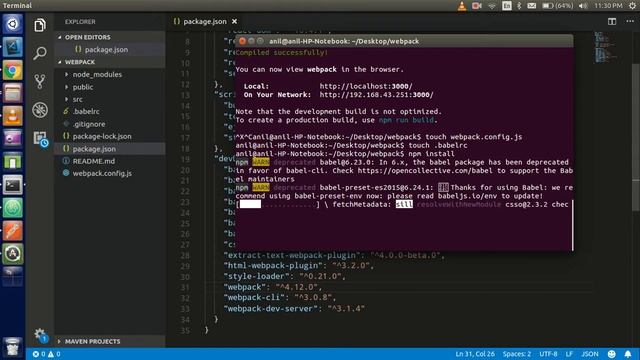Open the Search view in activity bar

coord(40,53)
